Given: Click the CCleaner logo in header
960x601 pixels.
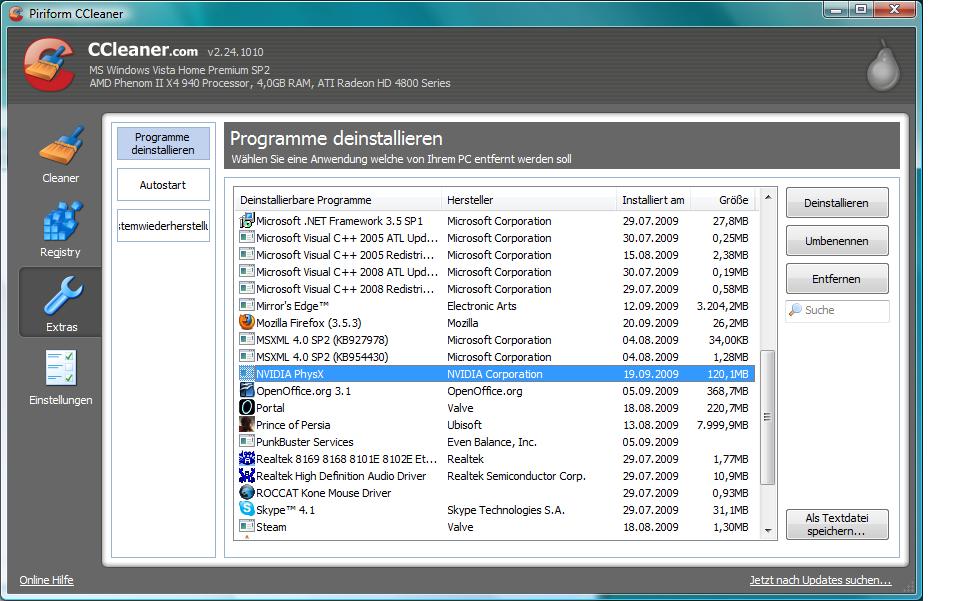Looking at the screenshot, I should click(48, 64).
